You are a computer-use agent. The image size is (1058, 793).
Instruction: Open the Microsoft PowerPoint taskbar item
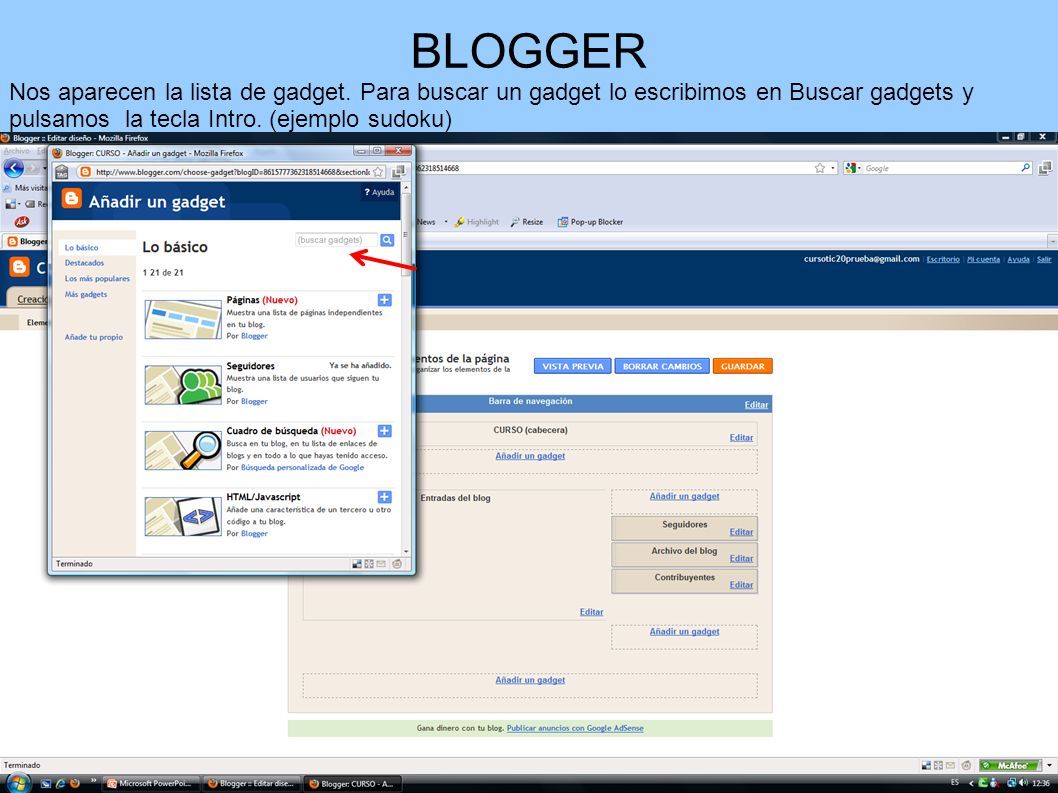tap(152, 784)
